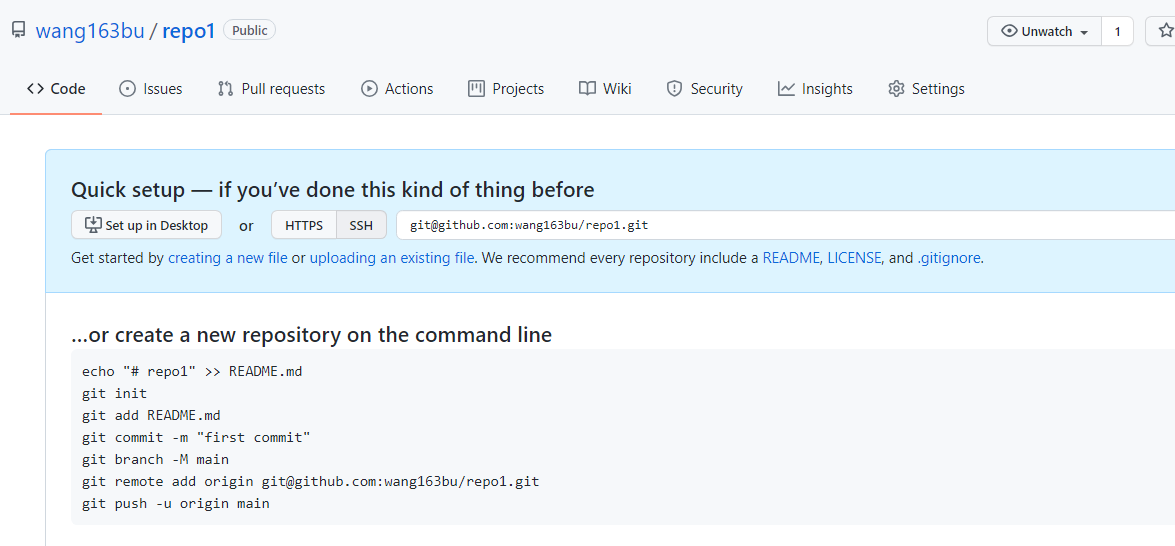The width and height of the screenshot is (1175, 546).
Task: Click the wang163bu owner link
Action: point(90,31)
